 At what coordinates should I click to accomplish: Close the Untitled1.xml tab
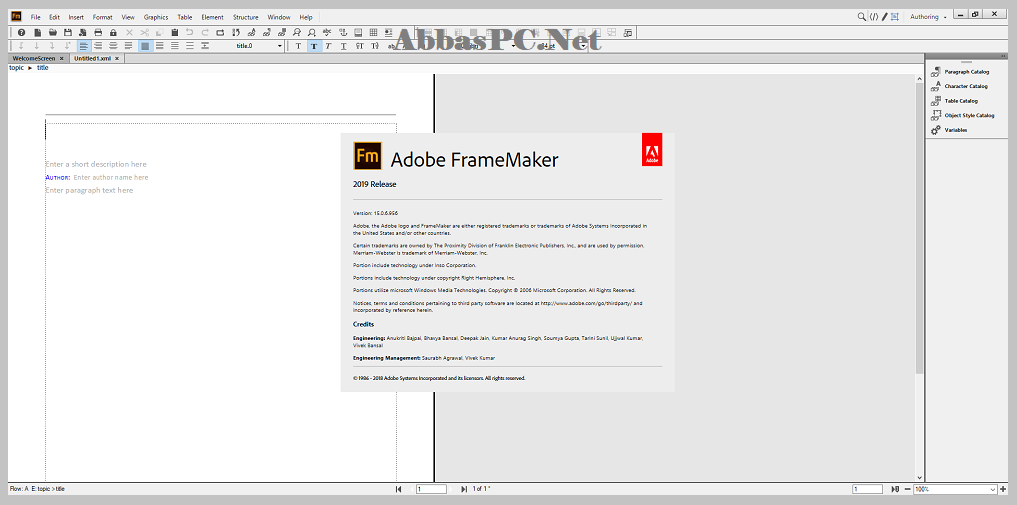tap(117, 58)
